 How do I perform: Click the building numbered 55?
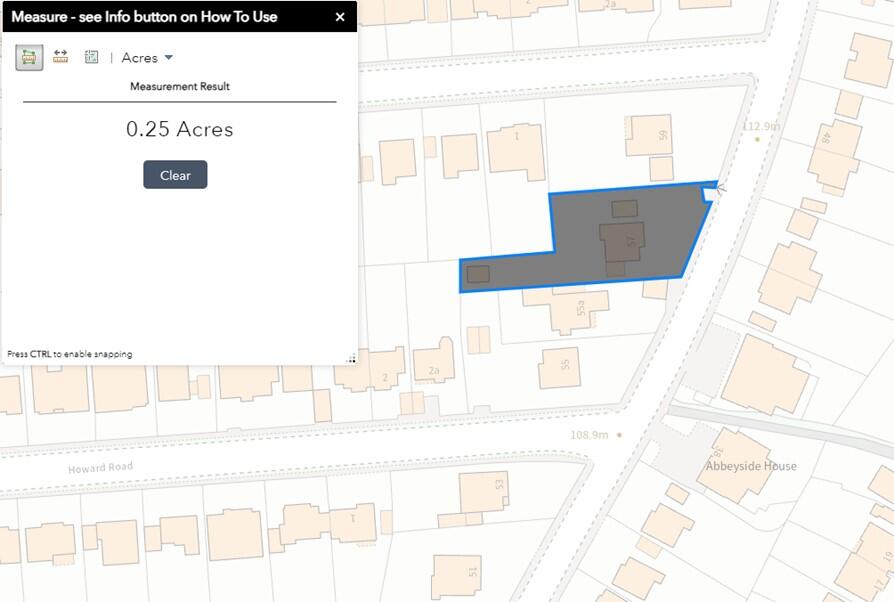[559, 367]
